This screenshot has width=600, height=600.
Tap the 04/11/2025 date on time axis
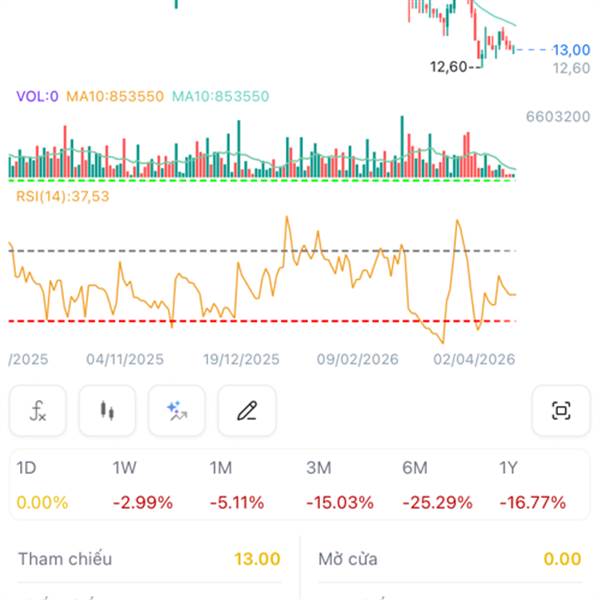pos(124,359)
